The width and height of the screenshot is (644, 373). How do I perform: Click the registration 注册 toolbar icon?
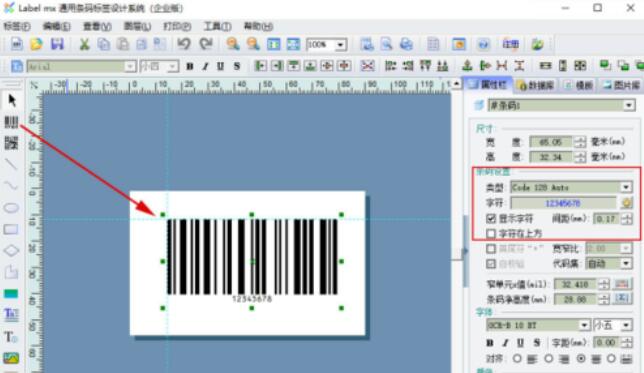pos(511,44)
